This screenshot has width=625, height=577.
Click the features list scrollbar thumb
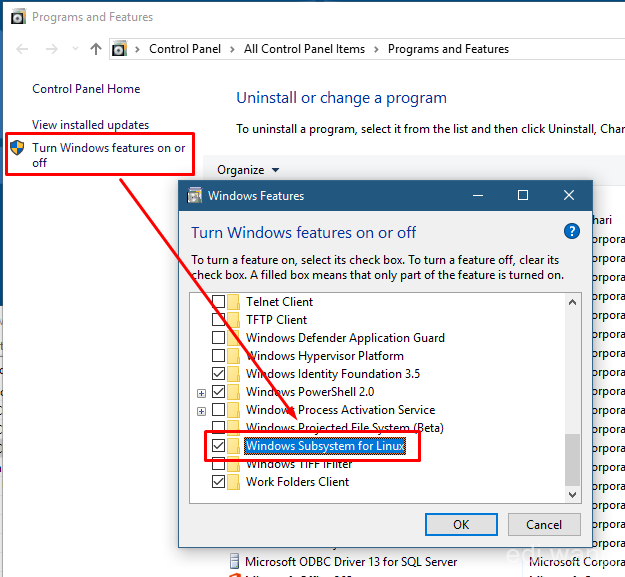tap(572, 460)
